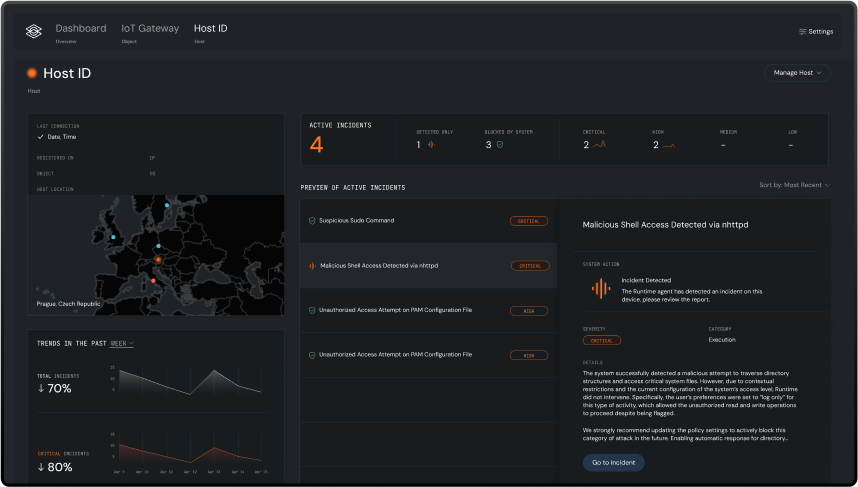Select the Host ID tab
Image resolution: width=858 pixels, height=487 pixels.
tap(211, 32)
